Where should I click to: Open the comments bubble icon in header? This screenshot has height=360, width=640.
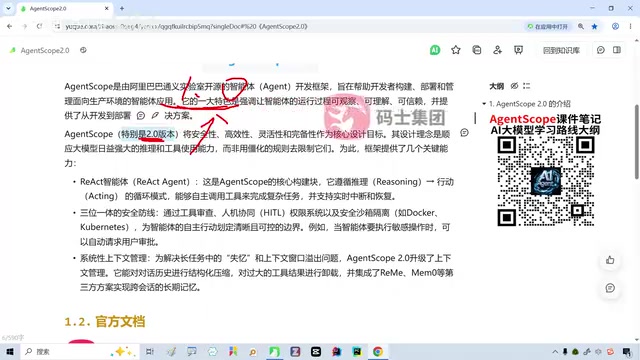coord(601,50)
